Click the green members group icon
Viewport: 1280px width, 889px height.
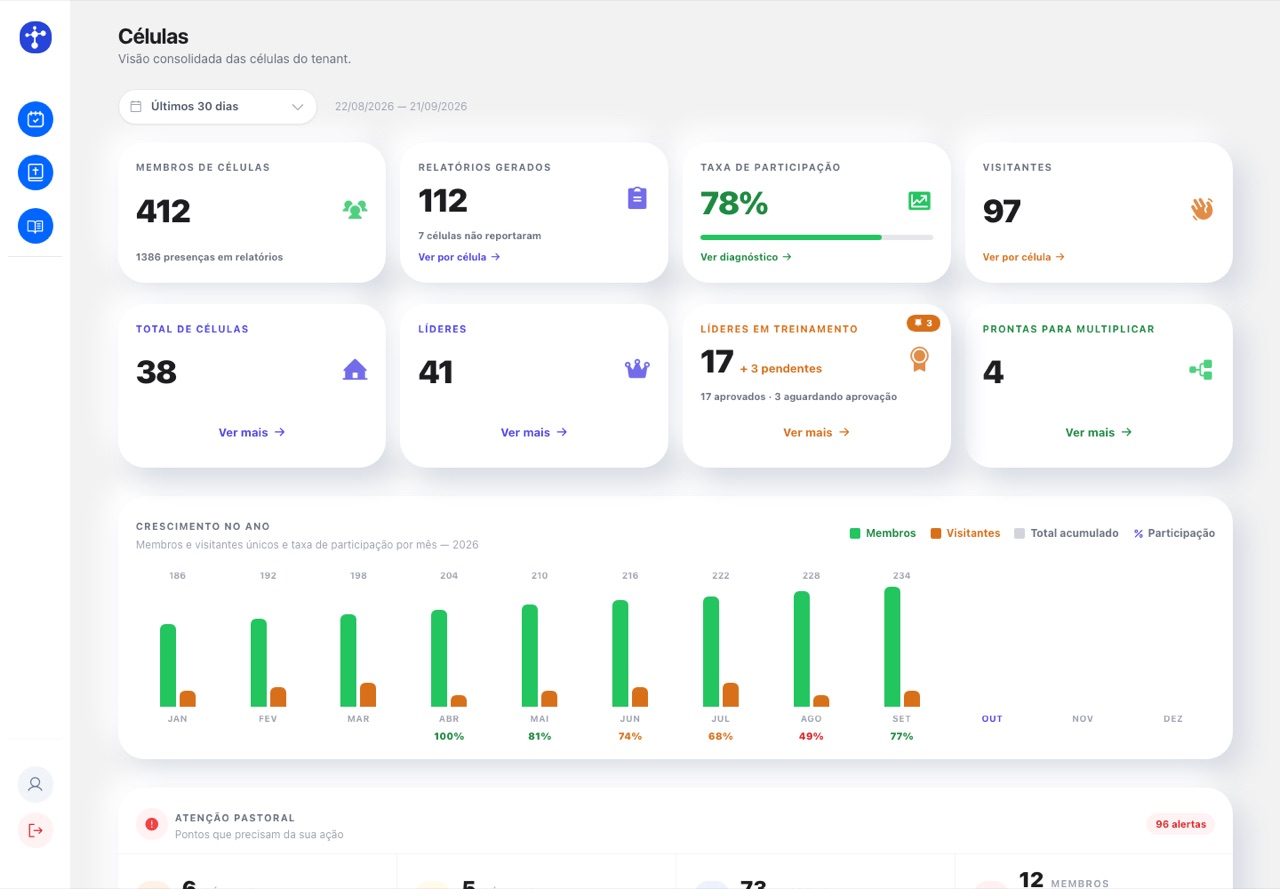pos(355,209)
